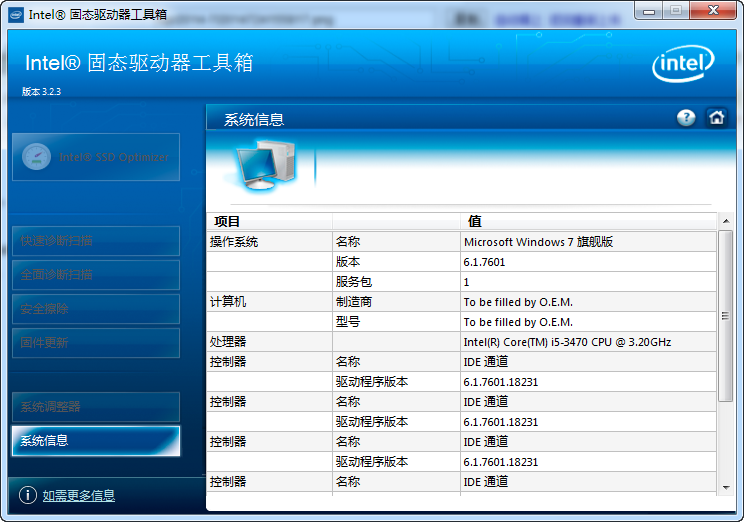Click the gauge icon on SSD Optimizer
Screen dimensions: 744x522
[37, 157]
